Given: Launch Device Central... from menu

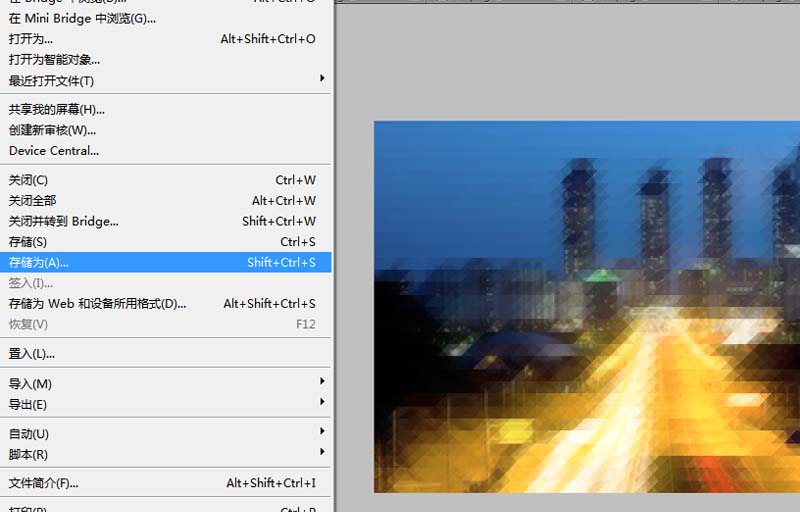Looking at the screenshot, I should pos(165,150).
